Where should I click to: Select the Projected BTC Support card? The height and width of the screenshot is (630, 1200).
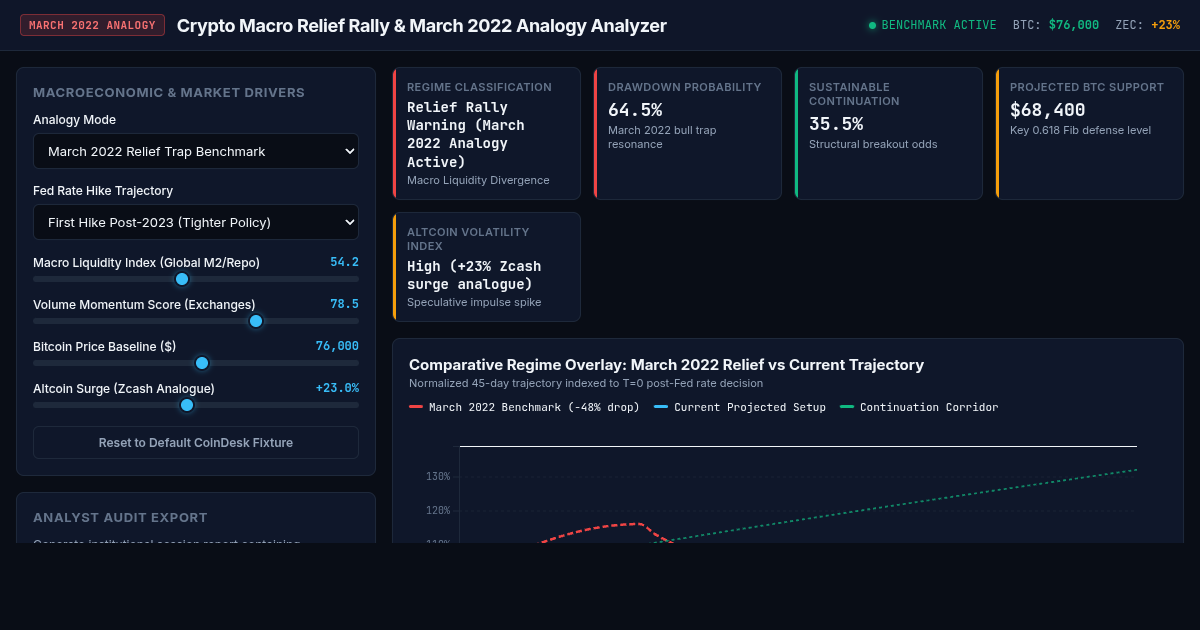pyautogui.click(x=1089, y=133)
